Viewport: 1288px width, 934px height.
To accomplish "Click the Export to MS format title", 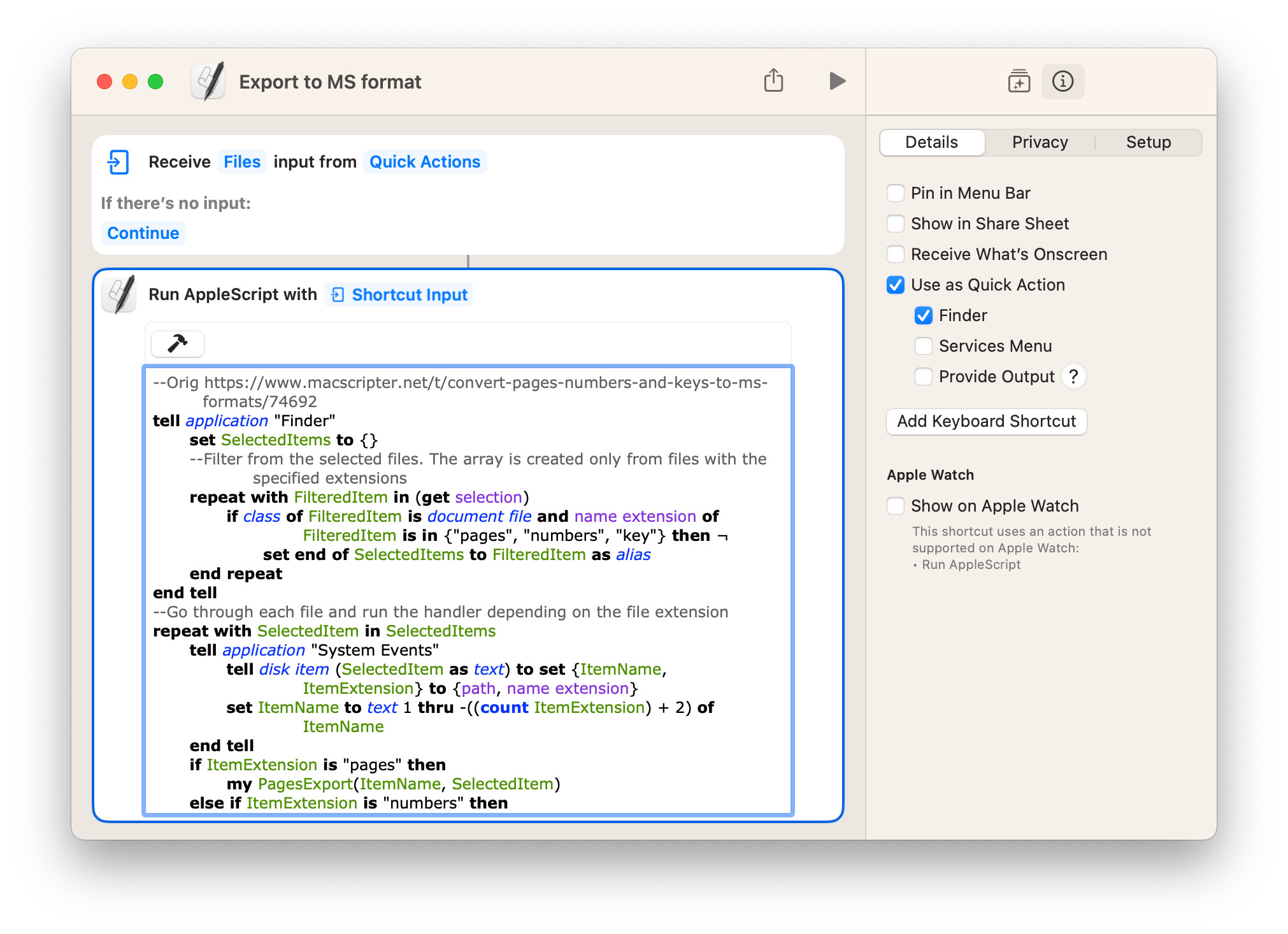I will [x=330, y=82].
